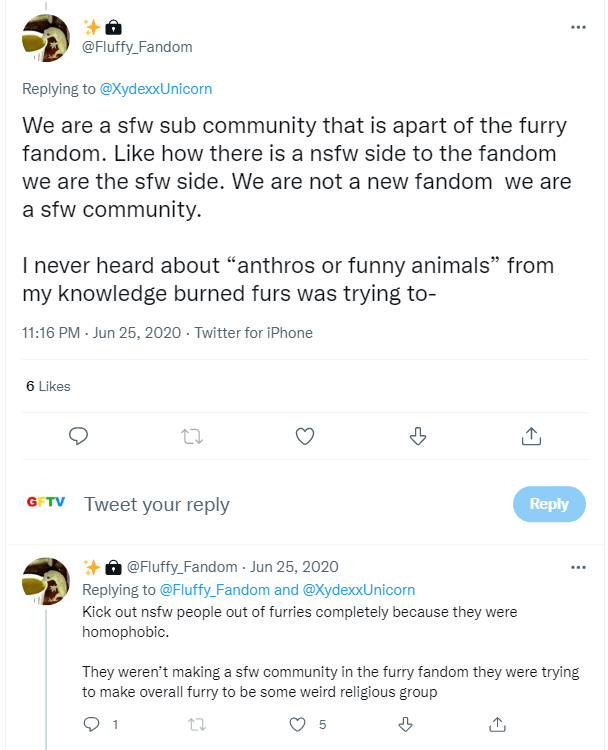The width and height of the screenshot is (608, 750).
Task: Open the main tweet author's profile picture
Action: point(46,37)
